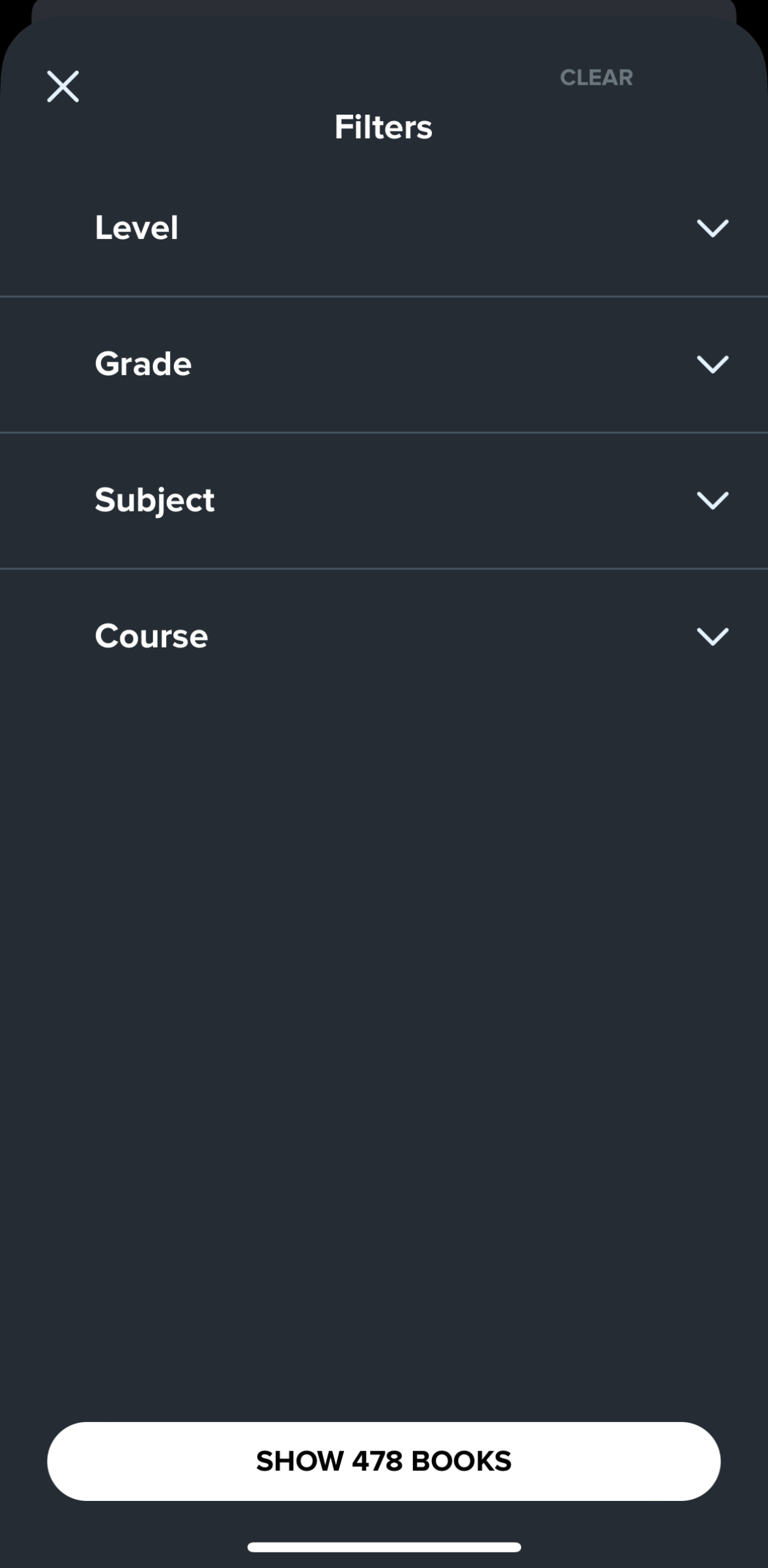Click the chevron arrow beside Level
The height and width of the screenshot is (1568, 768).
tap(712, 228)
